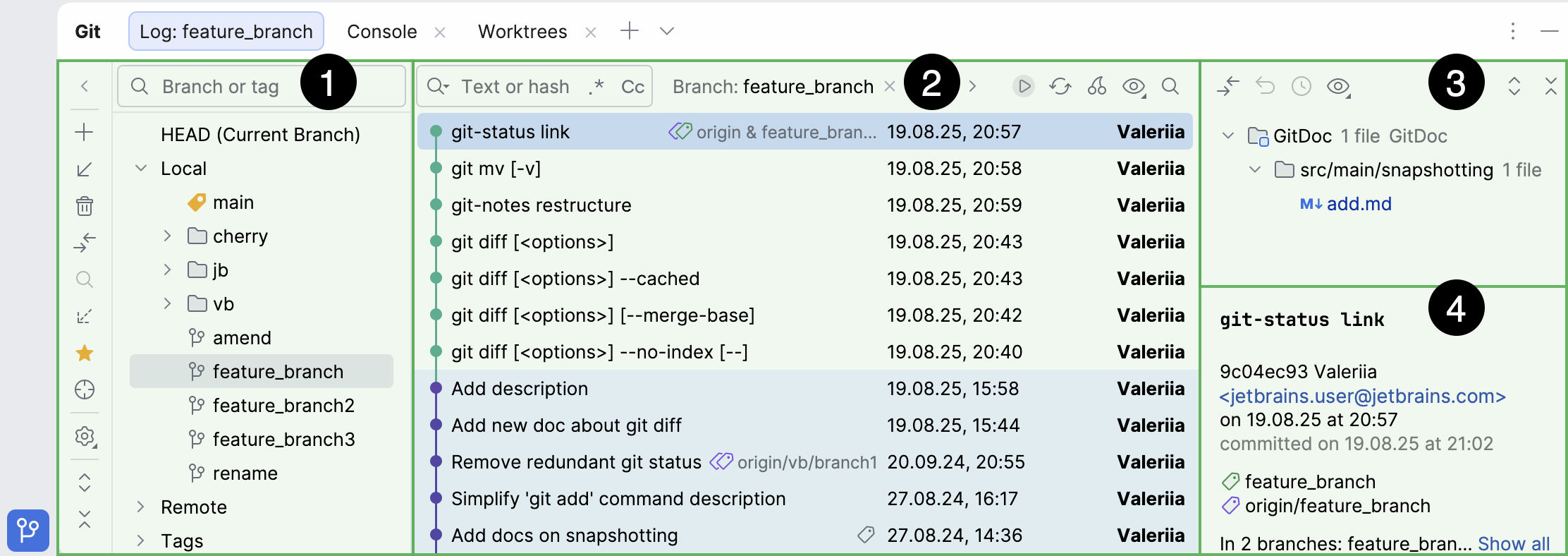Switch to Log: feature_branch tab

pos(226,31)
